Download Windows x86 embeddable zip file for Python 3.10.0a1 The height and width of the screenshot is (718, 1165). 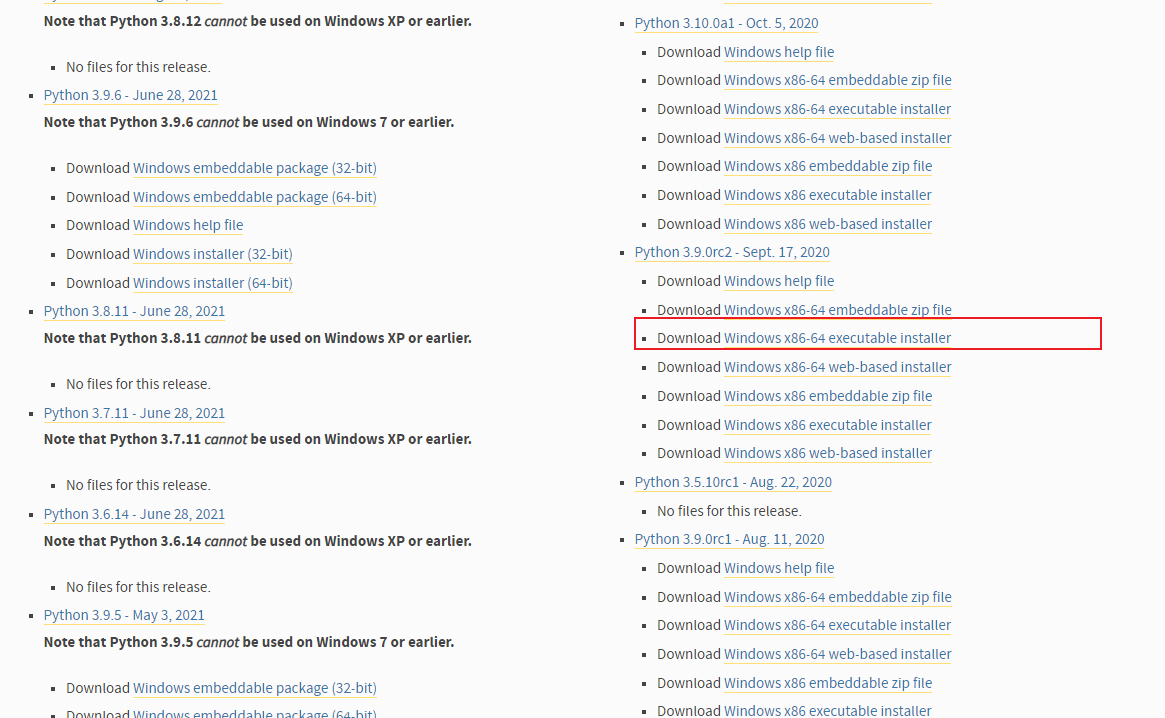click(x=828, y=166)
